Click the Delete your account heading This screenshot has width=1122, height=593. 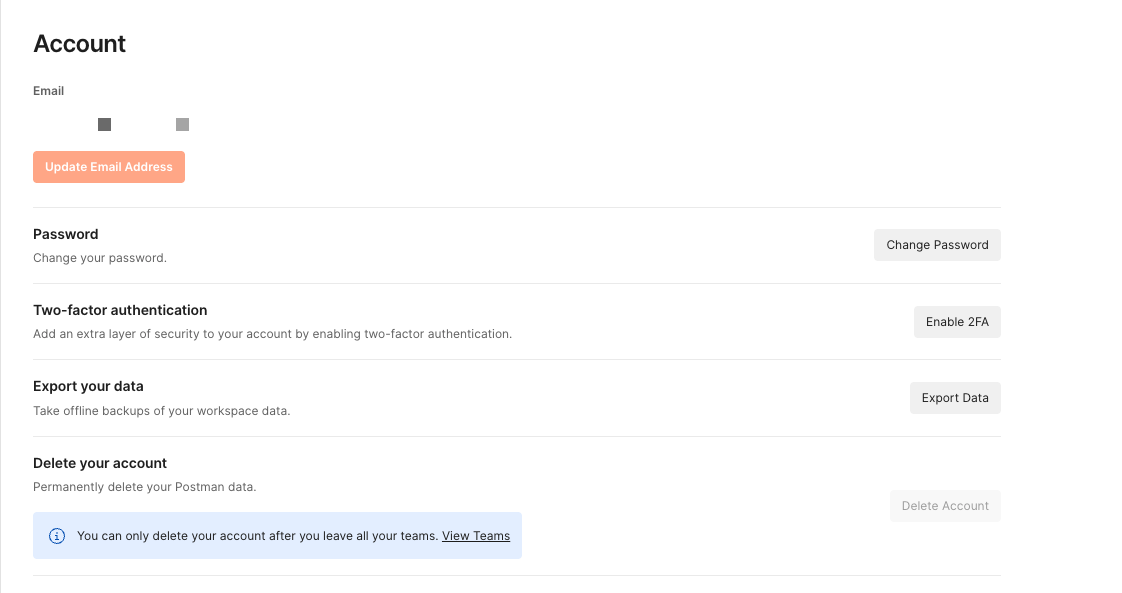pos(99,463)
